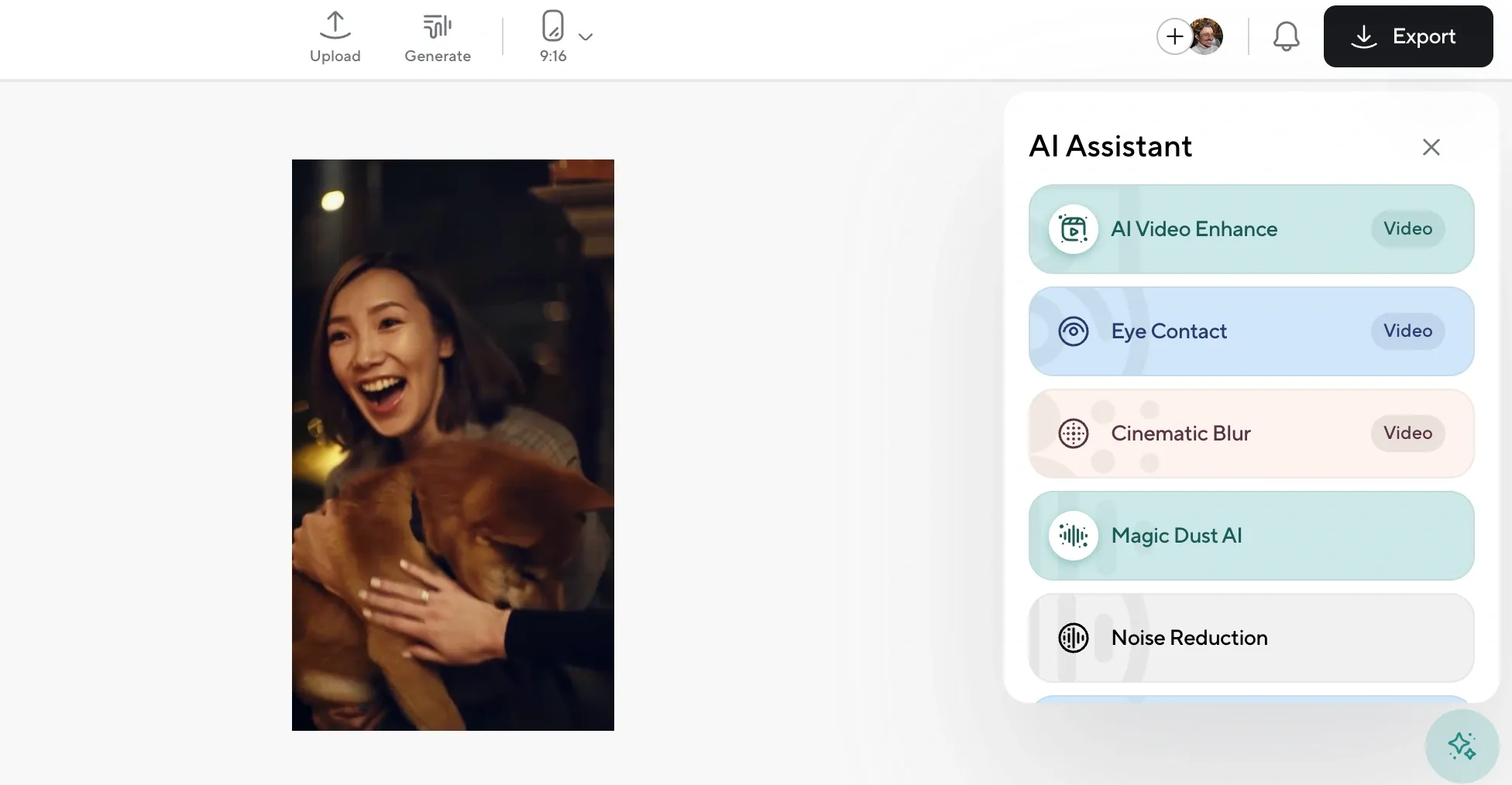Click the add new project plus icon
1512x785 pixels.
tap(1174, 36)
